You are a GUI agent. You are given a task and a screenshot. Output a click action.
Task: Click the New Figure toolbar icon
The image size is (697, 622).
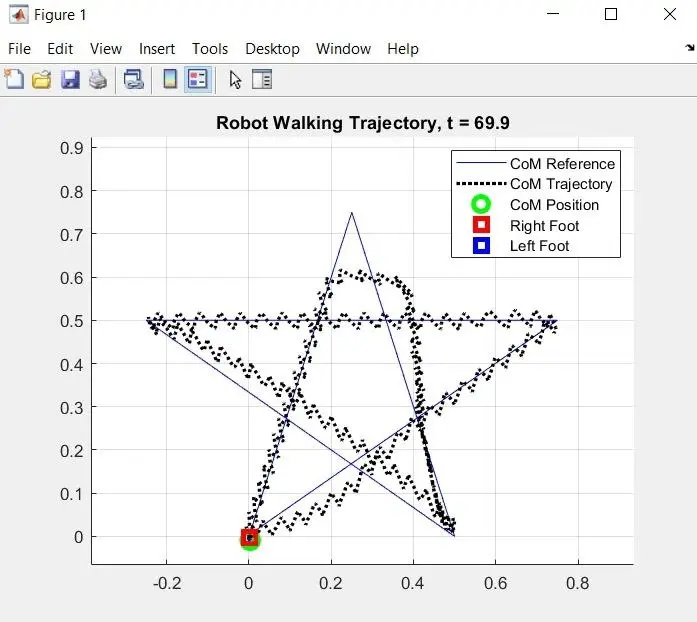[x=14, y=79]
